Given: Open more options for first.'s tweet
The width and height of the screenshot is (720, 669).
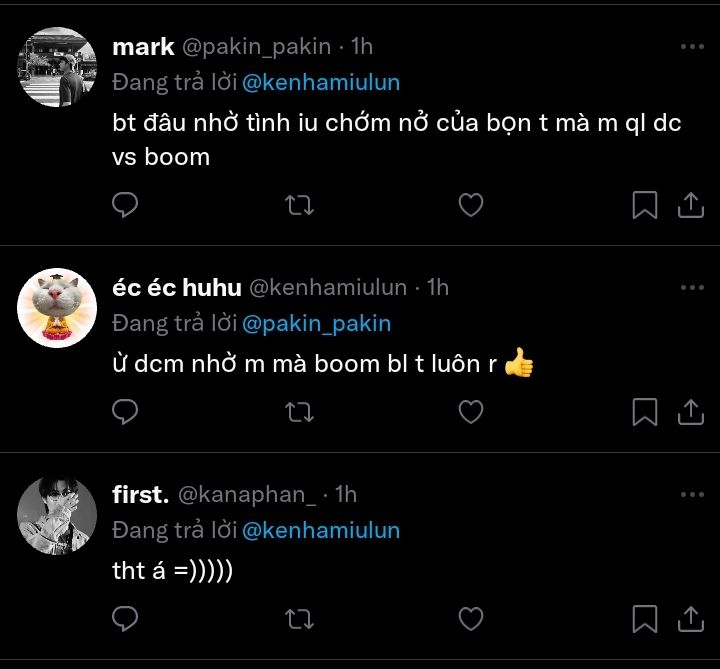Looking at the screenshot, I should (691, 494).
